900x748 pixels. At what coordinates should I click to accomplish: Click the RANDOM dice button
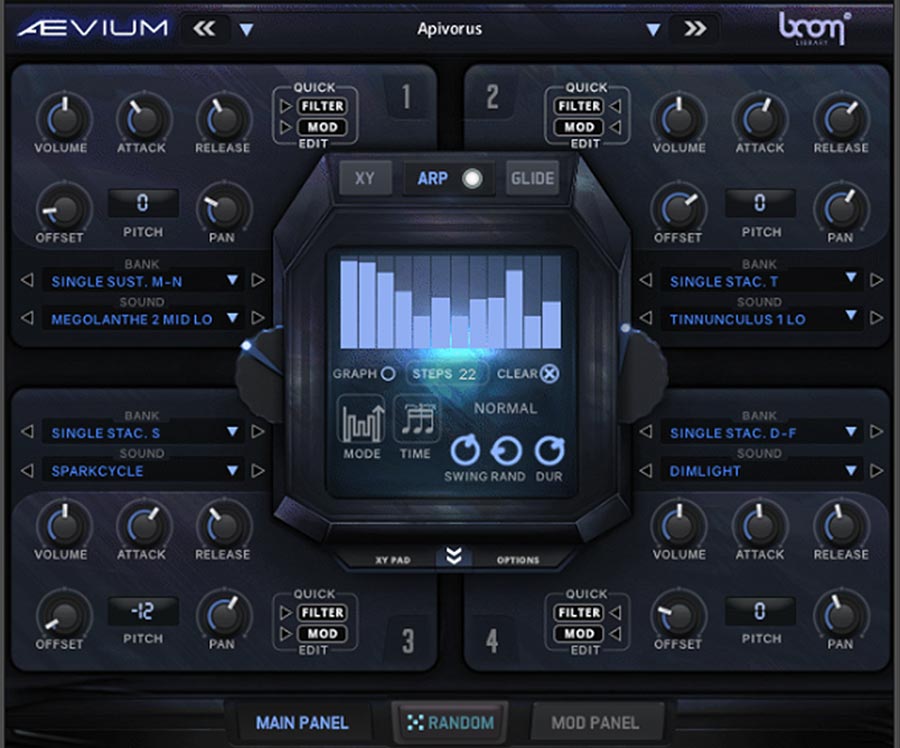tap(450, 723)
